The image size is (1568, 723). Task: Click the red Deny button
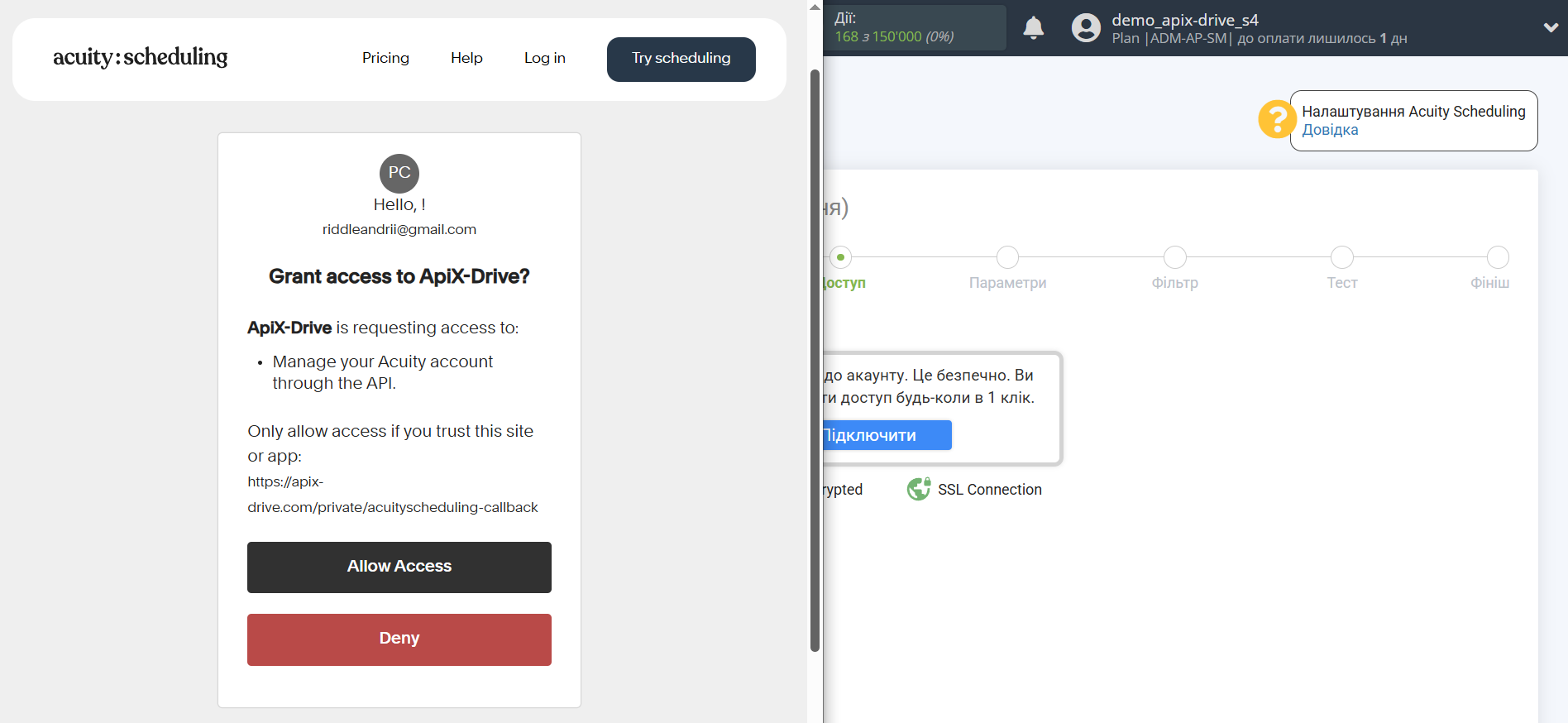399,639
